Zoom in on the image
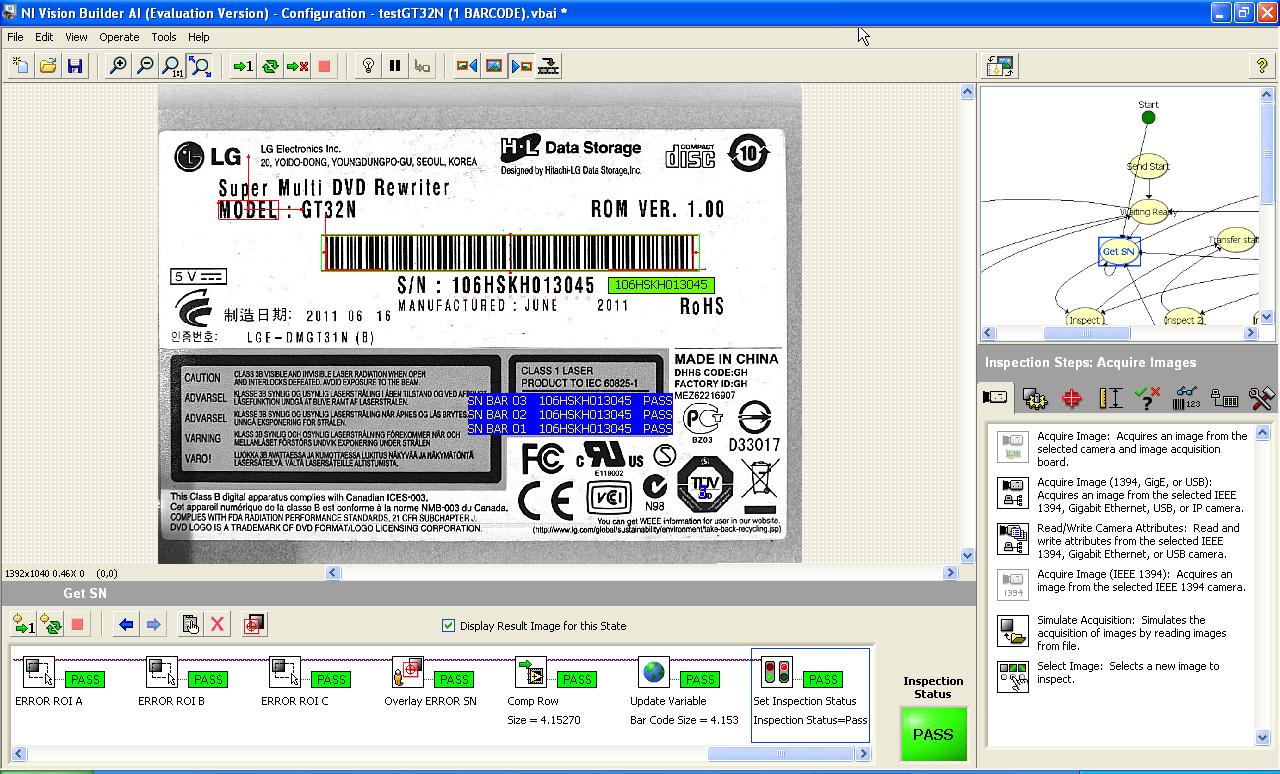 [x=118, y=66]
